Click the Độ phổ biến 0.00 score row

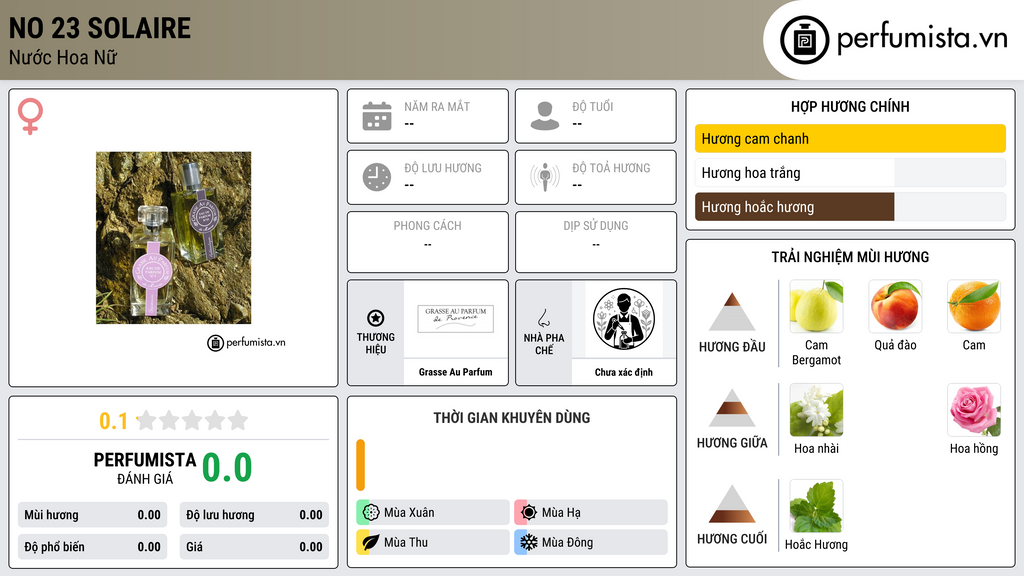coord(93,547)
